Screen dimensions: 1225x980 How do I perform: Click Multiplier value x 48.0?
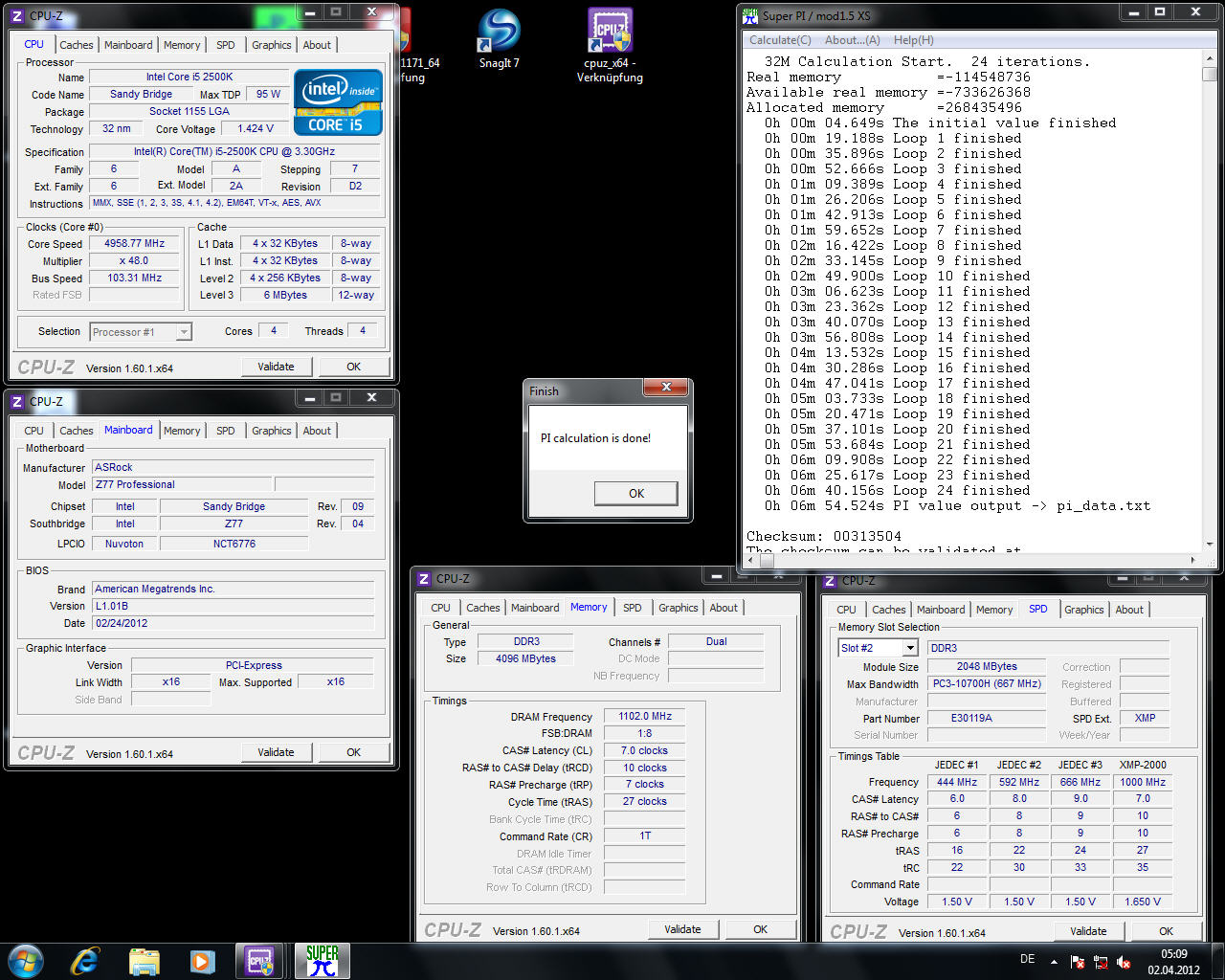pyautogui.click(x=135, y=260)
